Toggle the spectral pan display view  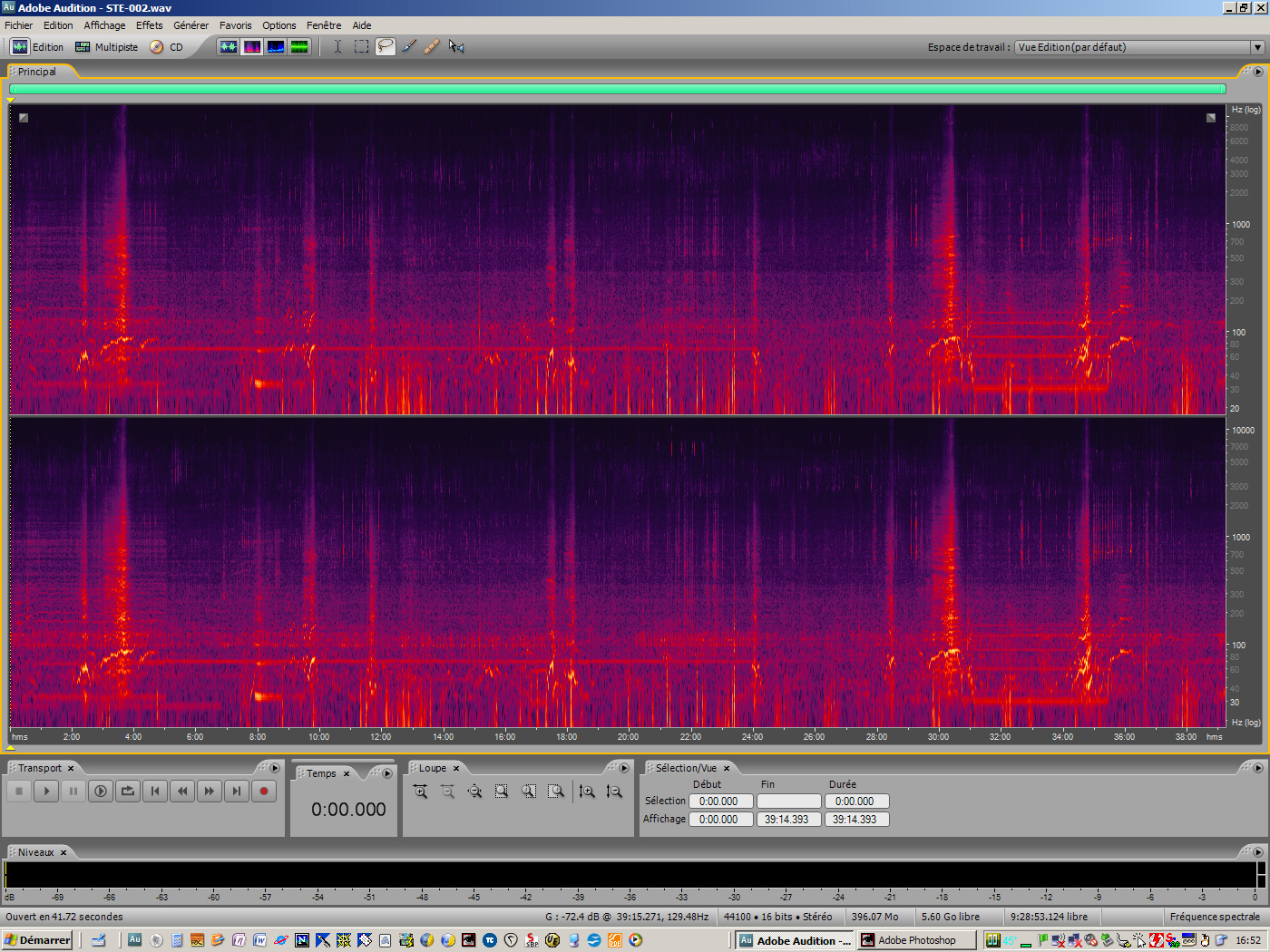(x=276, y=46)
